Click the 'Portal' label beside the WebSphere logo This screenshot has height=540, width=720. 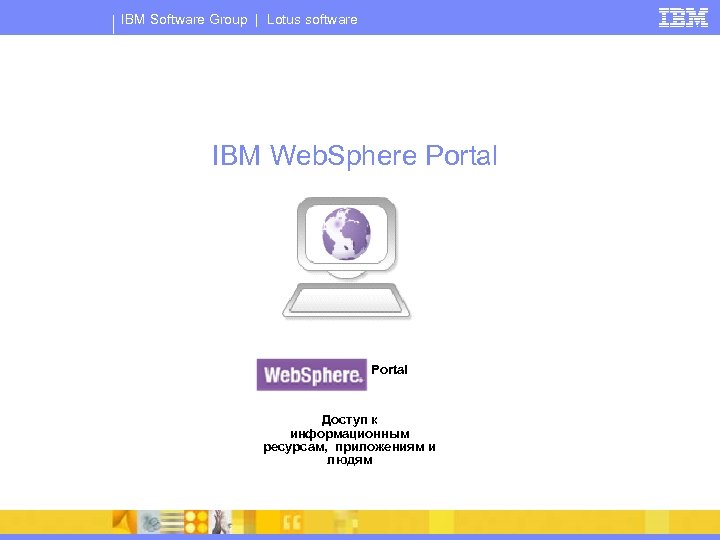point(389,370)
